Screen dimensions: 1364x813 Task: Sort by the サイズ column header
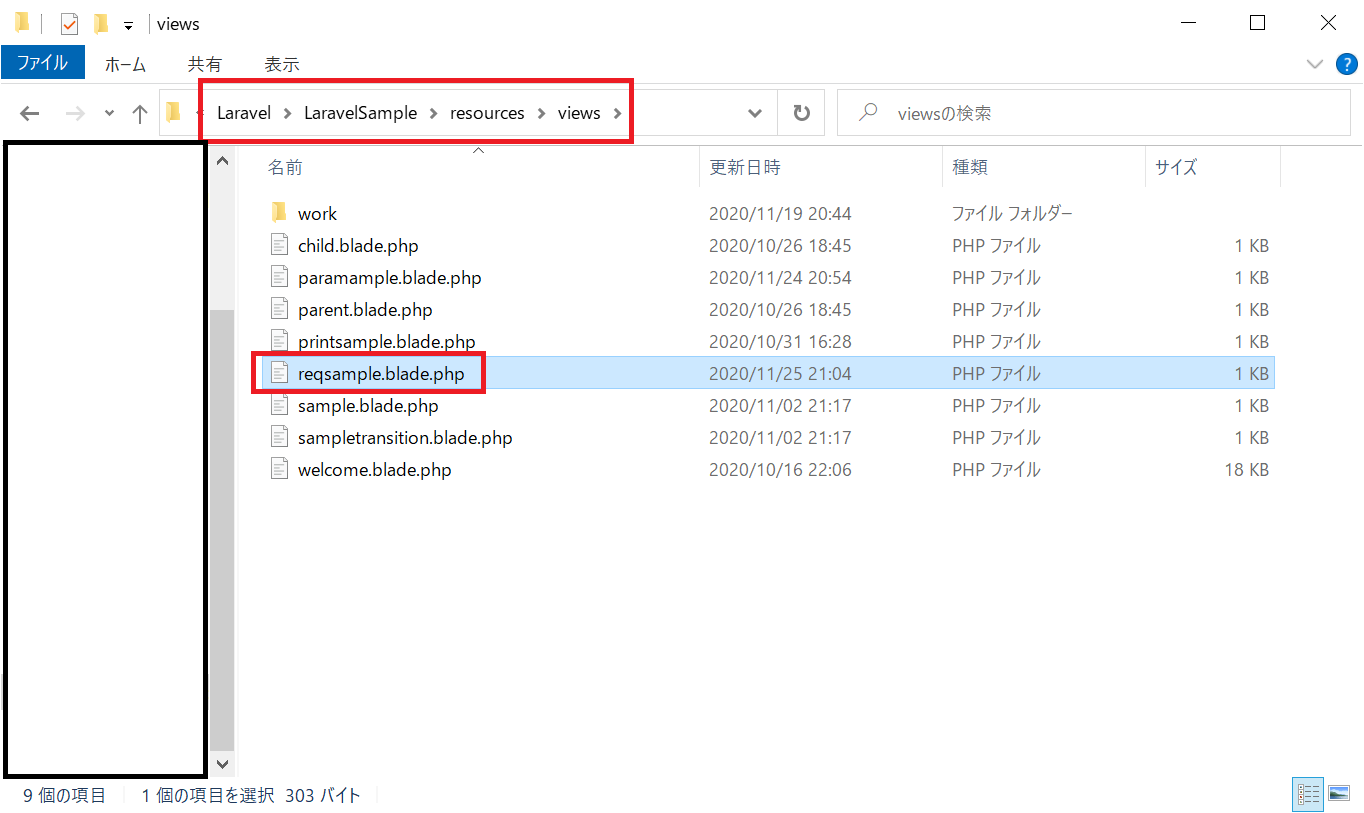[1175, 168]
